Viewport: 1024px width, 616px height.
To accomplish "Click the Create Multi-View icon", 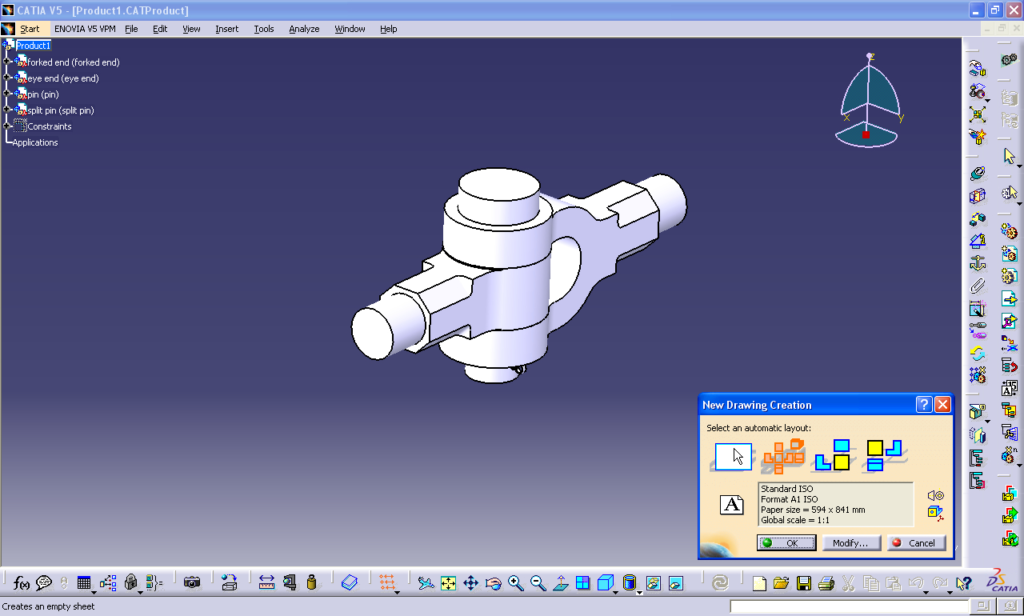I will (583, 583).
